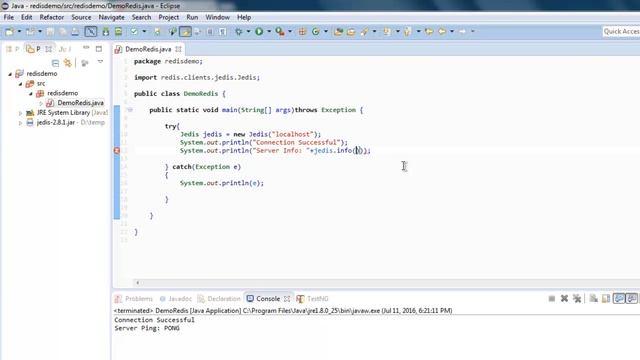Click "Connection Successful" console output line

tap(154, 320)
